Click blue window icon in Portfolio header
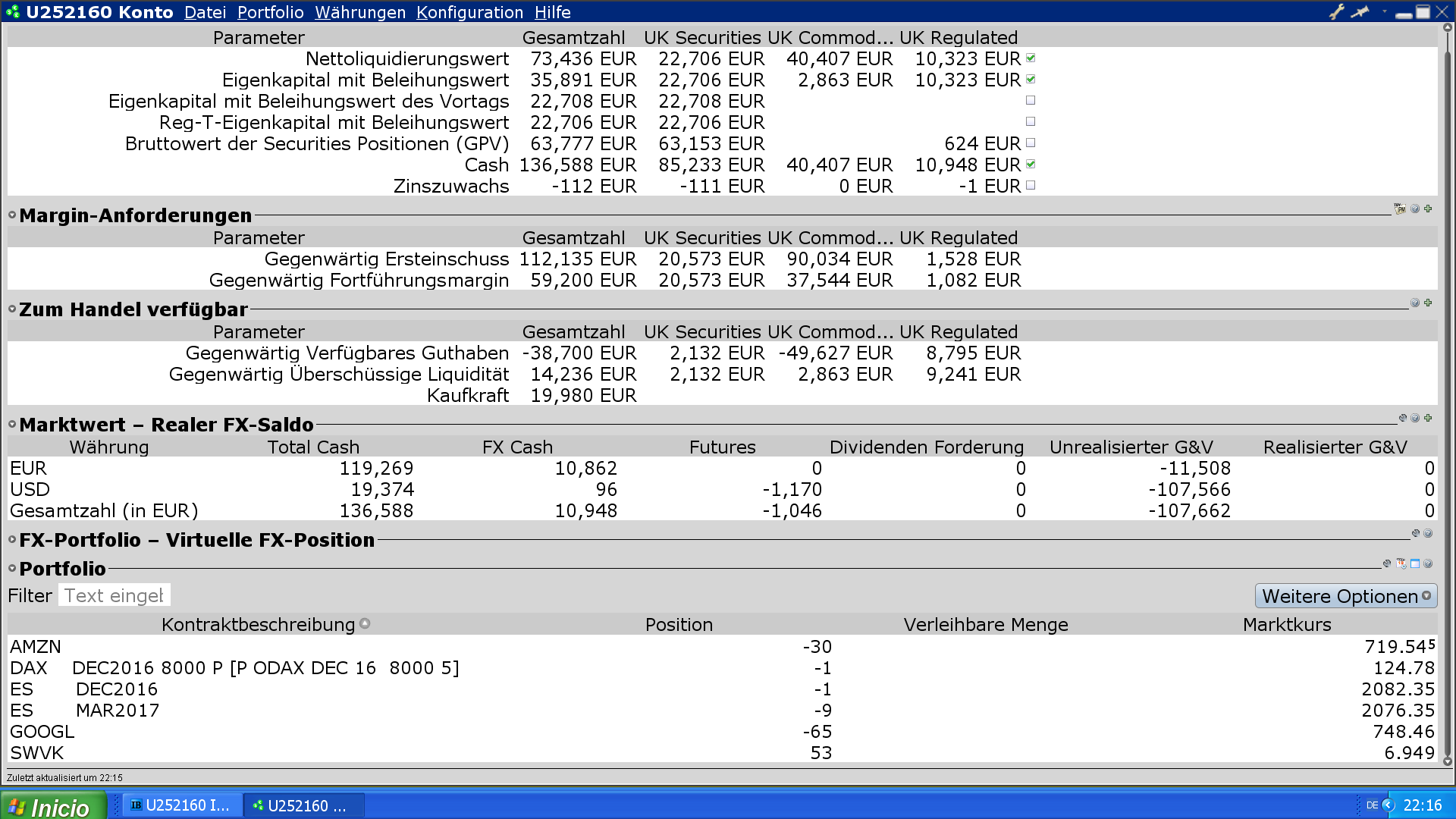Viewport: 1456px width, 819px height. 1415,563
